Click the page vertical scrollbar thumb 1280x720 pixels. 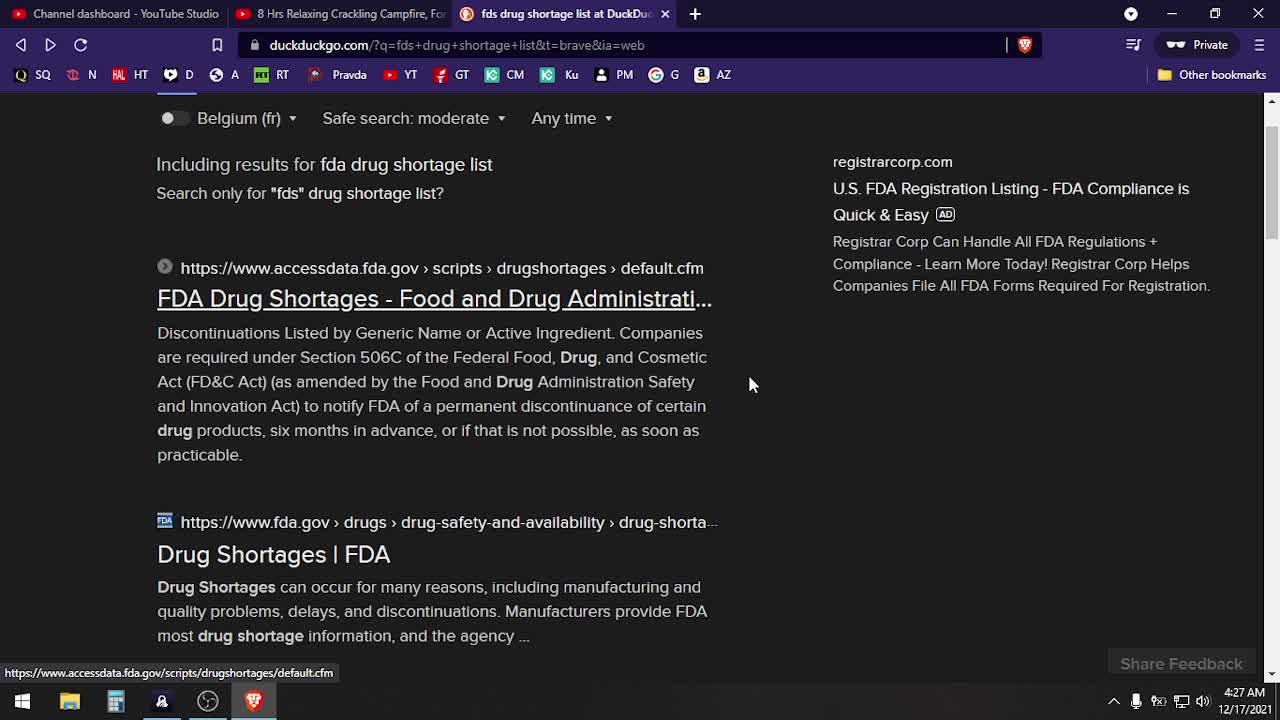click(1272, 185)
